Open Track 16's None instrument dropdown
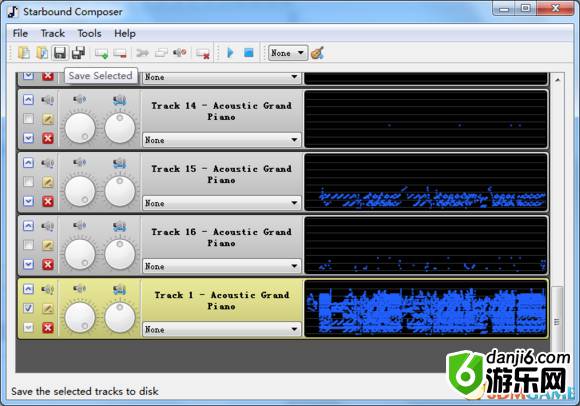Viewport: 580px width, 406px height. [222, 266]
